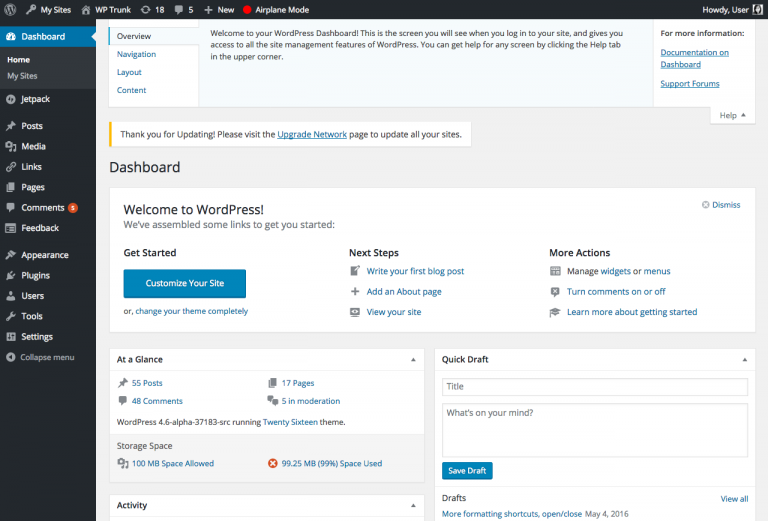The width and height of the screenshot is (768, 521).
Task: Collapse the At a Glance widget
Action: (x=413, y=359)
